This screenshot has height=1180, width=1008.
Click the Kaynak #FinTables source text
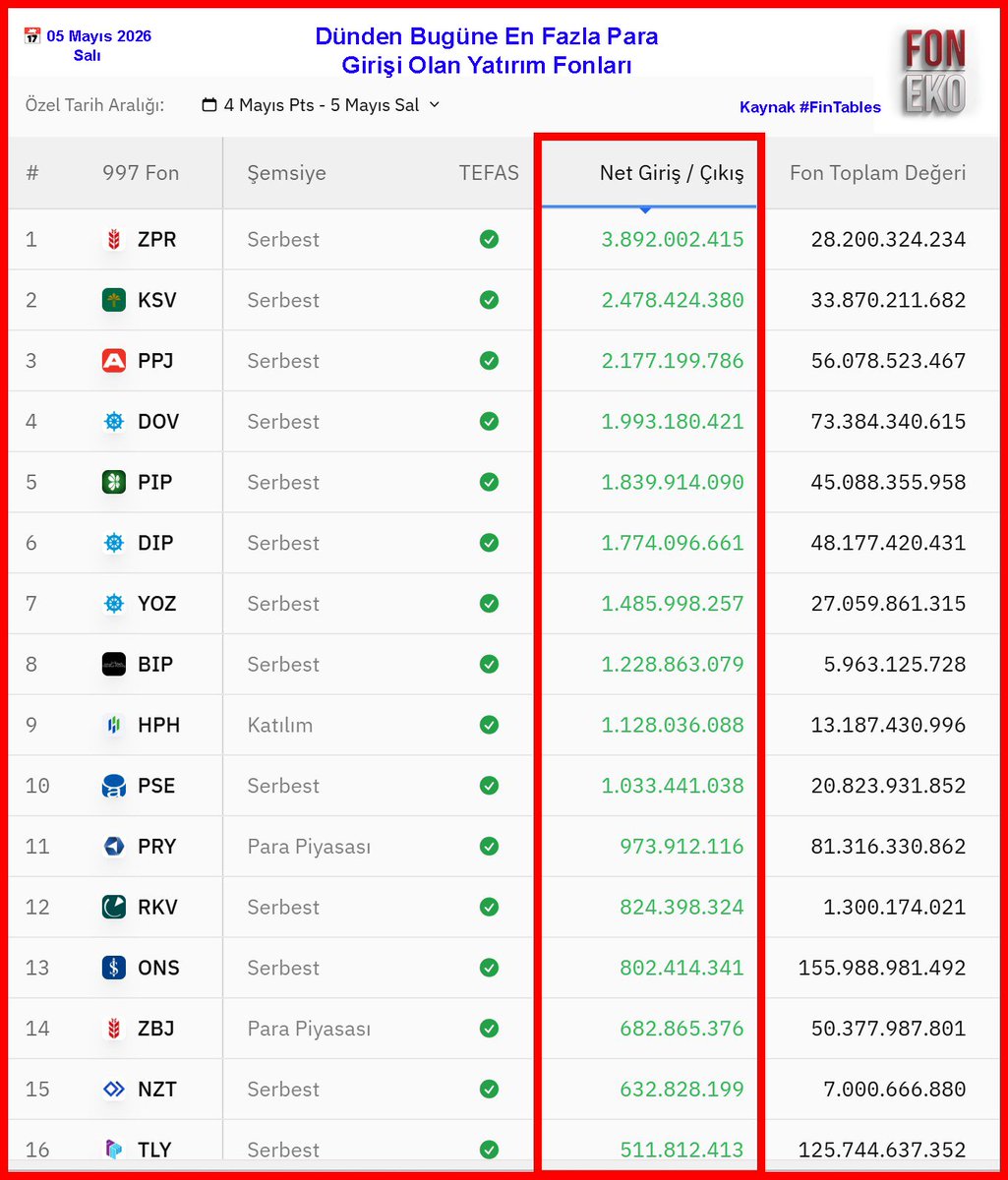coord(810,107)
